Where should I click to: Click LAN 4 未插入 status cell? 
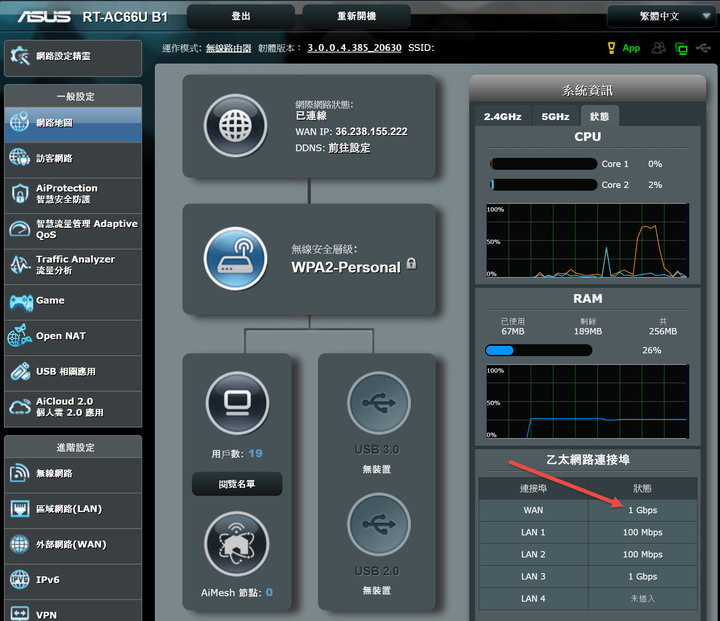pyautogui.click(x=642, y=598)
